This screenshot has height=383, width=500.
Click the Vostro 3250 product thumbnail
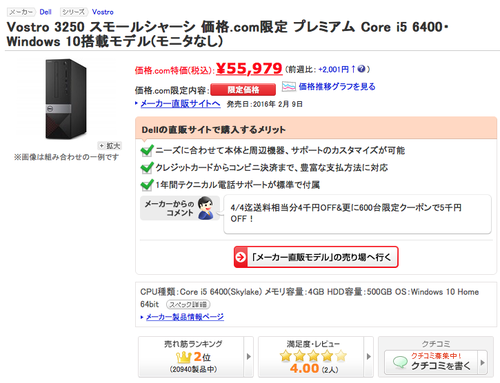[x=66, y=99]
